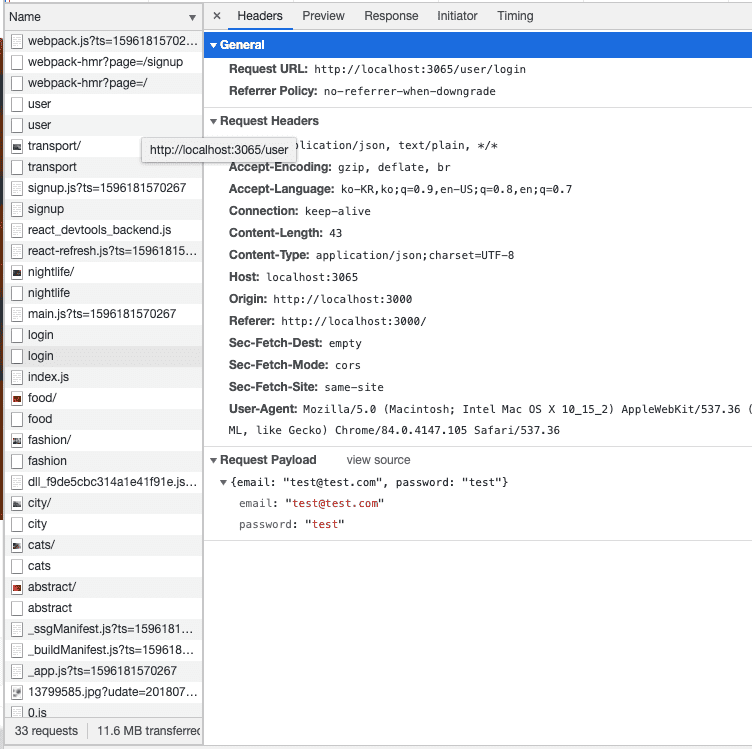
Task: Switch to the Preview tab
Action: pyautogui.click(x=323, y=16)
